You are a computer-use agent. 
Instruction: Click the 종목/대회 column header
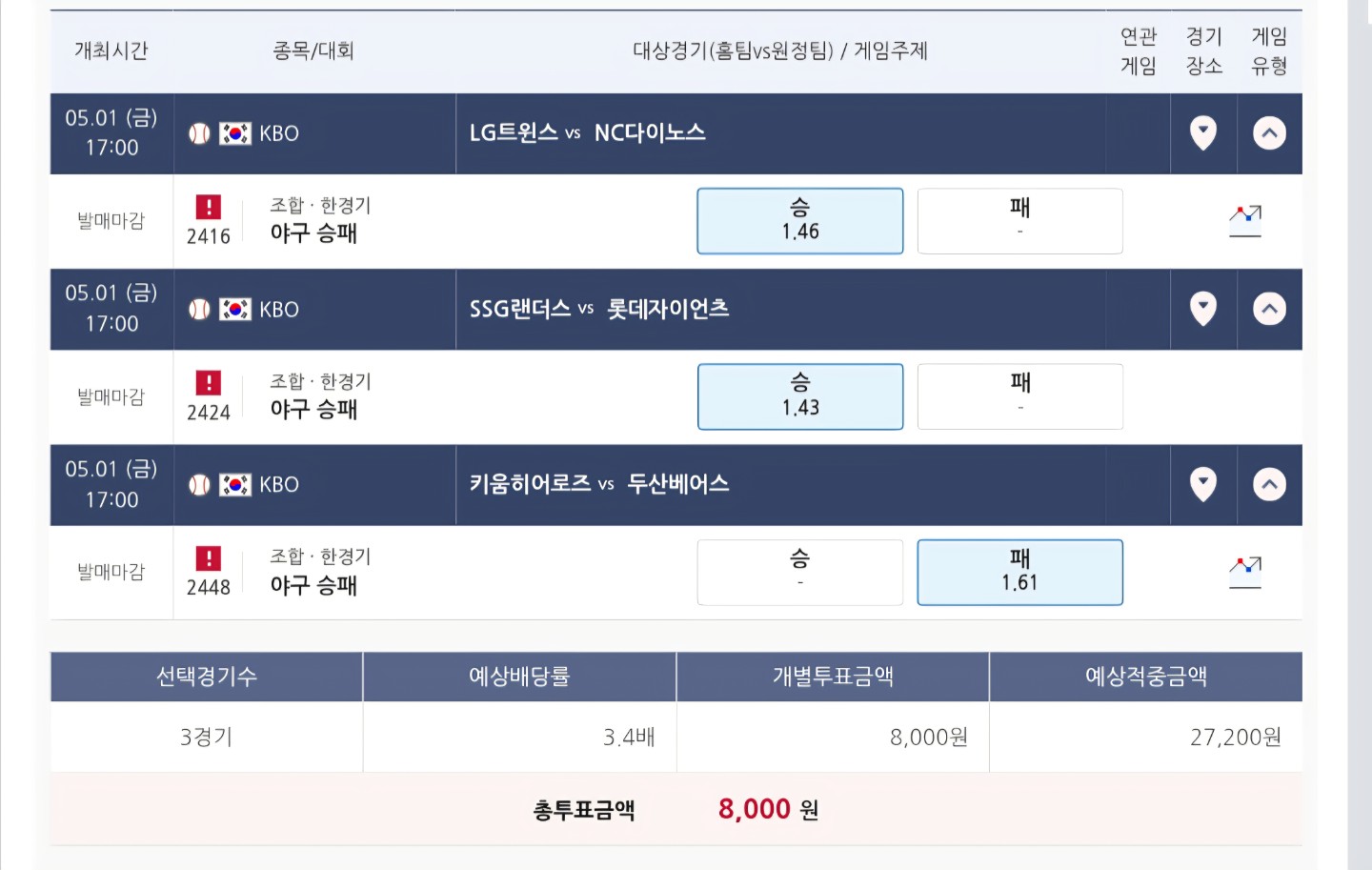[x=313, y=51]
